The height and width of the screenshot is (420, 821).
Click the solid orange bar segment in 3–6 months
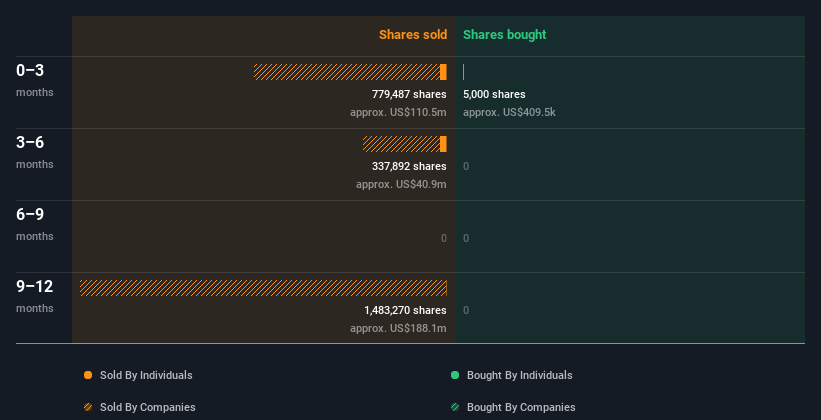pos(443,144)
